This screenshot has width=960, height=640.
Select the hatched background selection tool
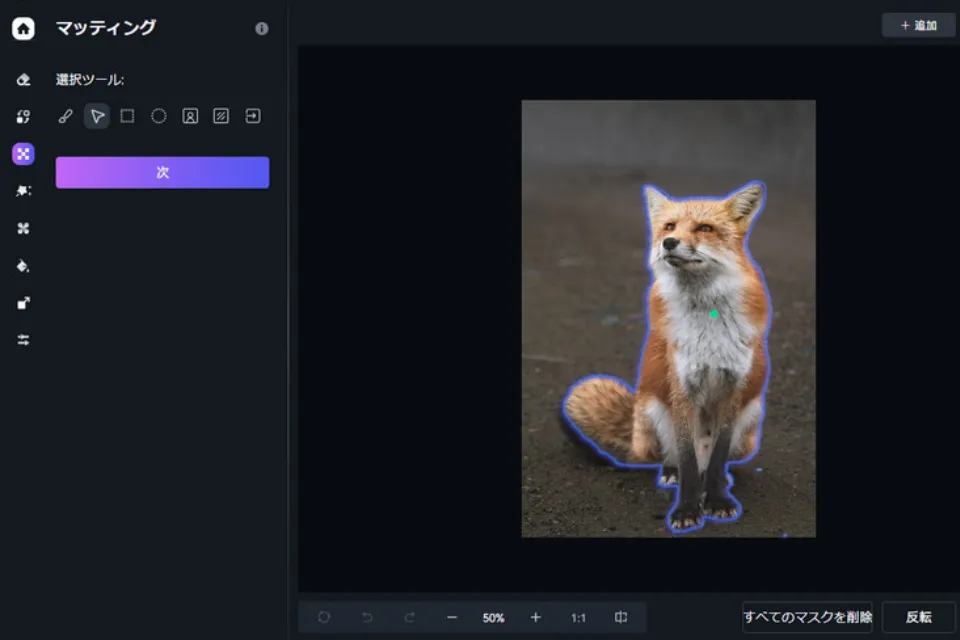(221, 116)
